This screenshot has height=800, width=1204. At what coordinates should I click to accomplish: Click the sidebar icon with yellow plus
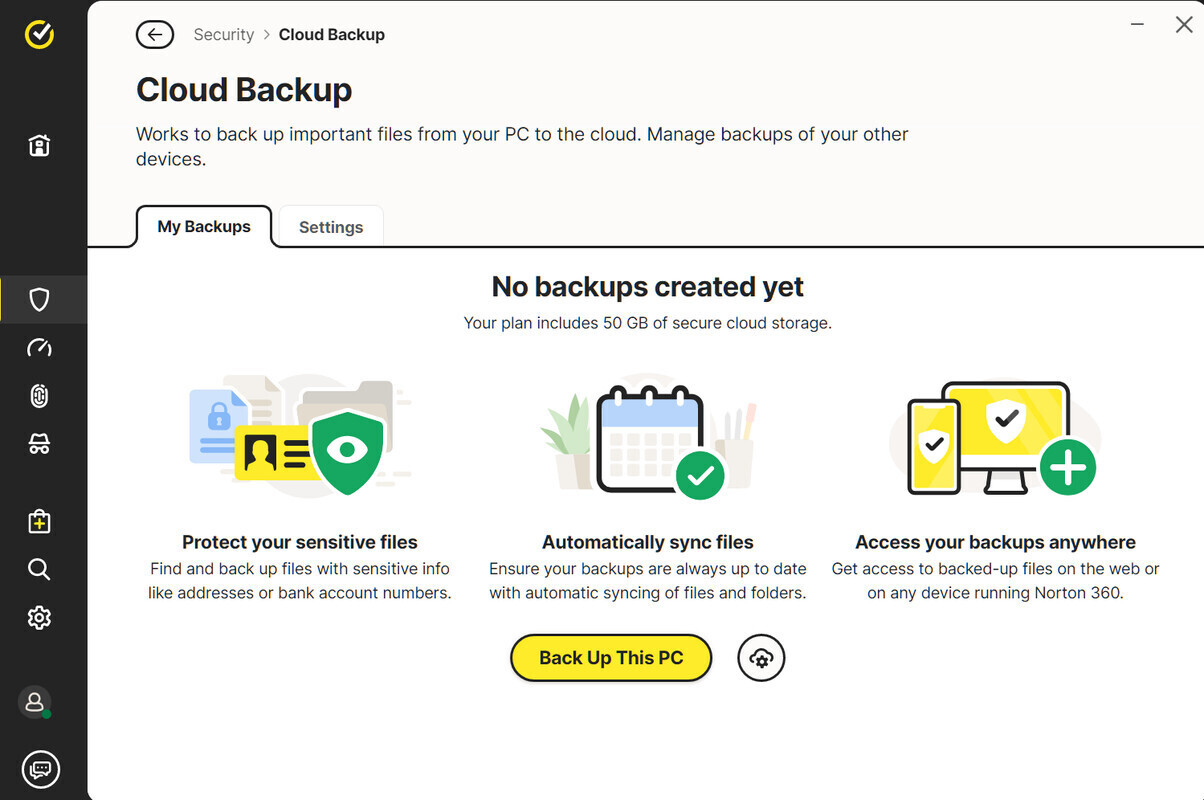click(x=39, y=521)
